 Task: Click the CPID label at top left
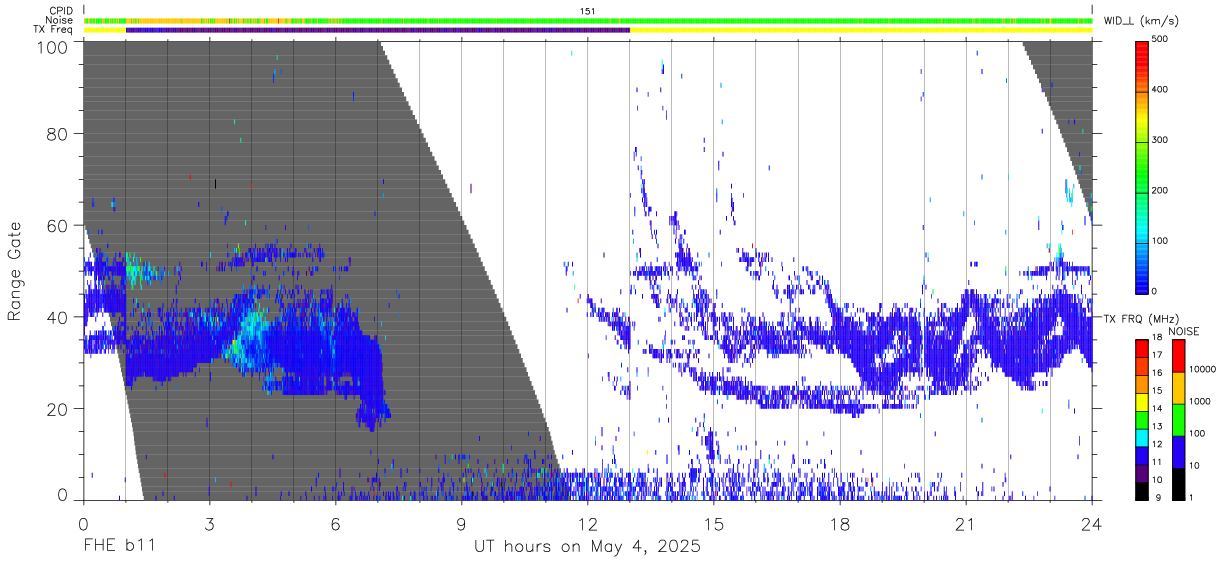[61, 11]
